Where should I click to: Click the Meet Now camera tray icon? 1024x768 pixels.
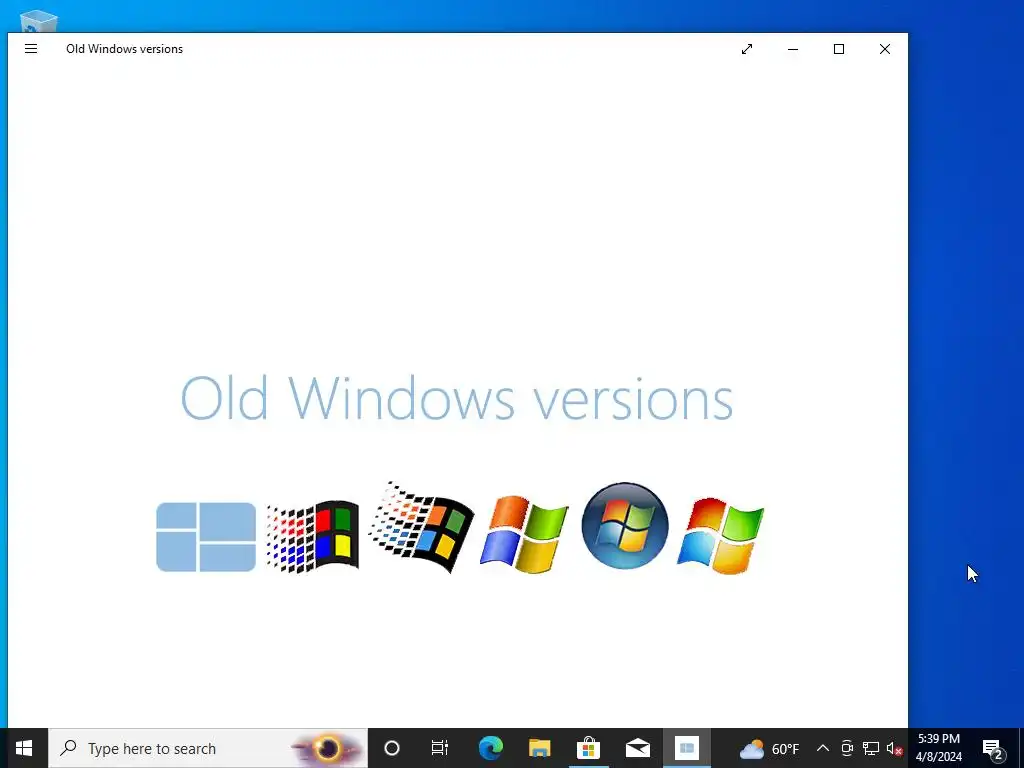pos(847,748)
